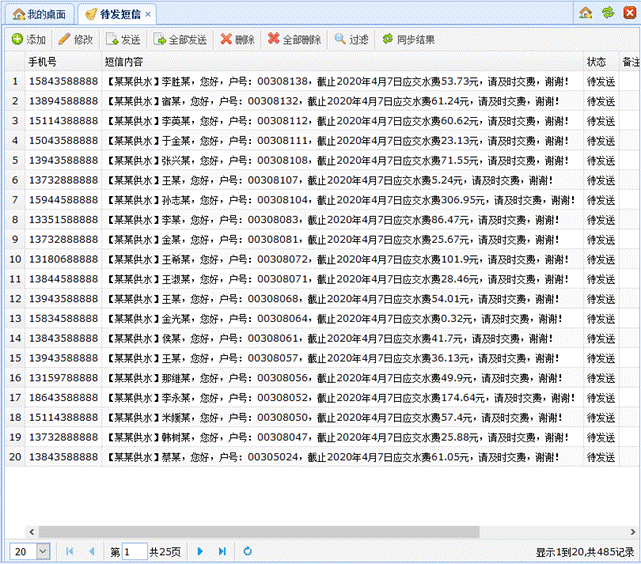Click 待发送 status in row 9
Viewport: 641px width, 564px height.
click(x=601, y=240)
